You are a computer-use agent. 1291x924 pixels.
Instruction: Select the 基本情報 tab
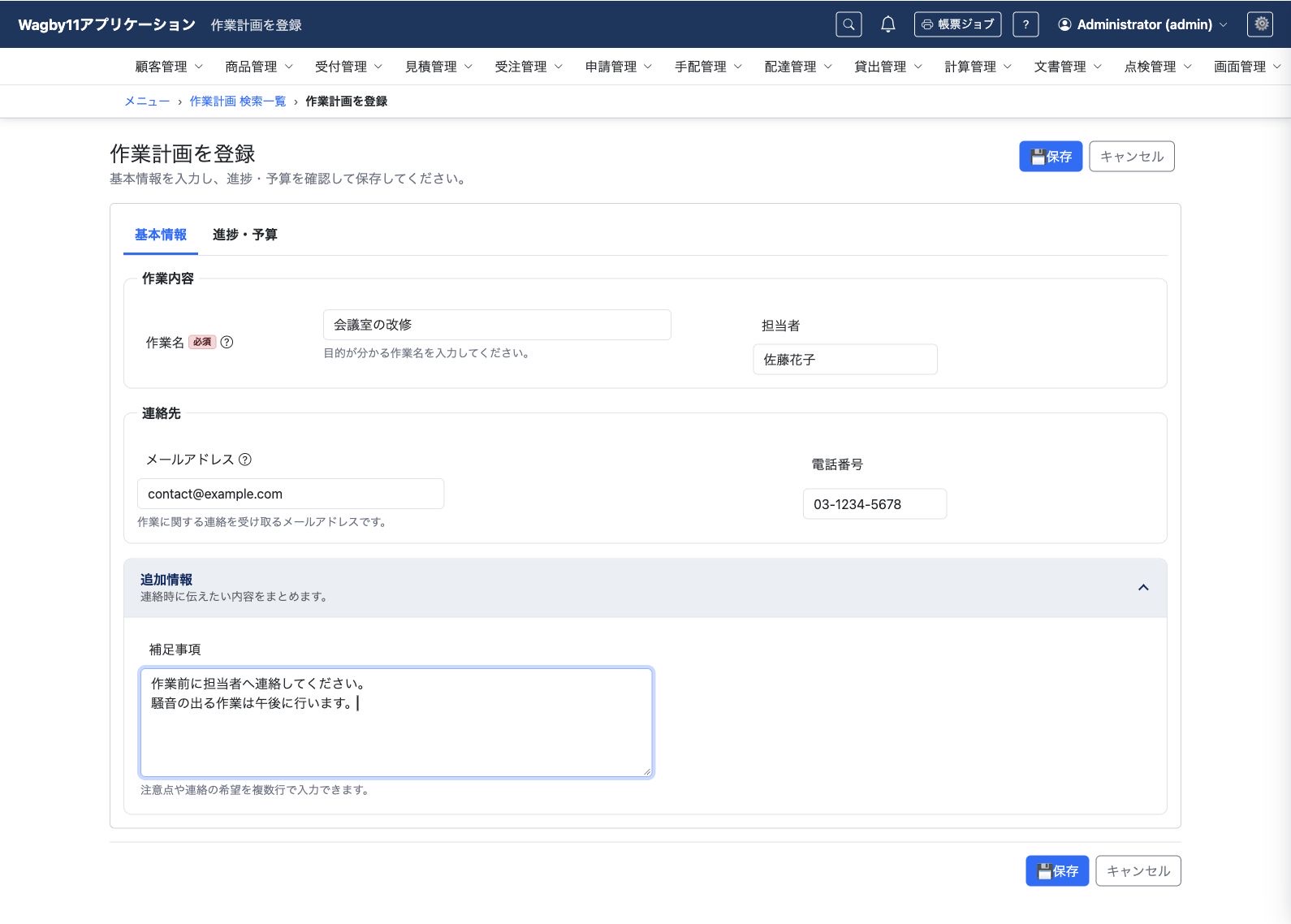tap(161, 235)
